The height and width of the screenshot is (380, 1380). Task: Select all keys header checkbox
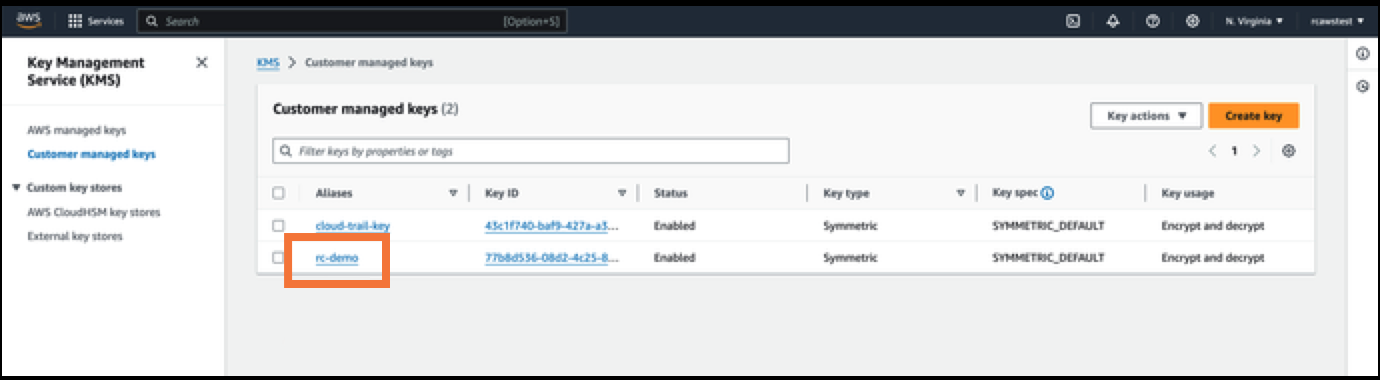click(x=279, y=193)
